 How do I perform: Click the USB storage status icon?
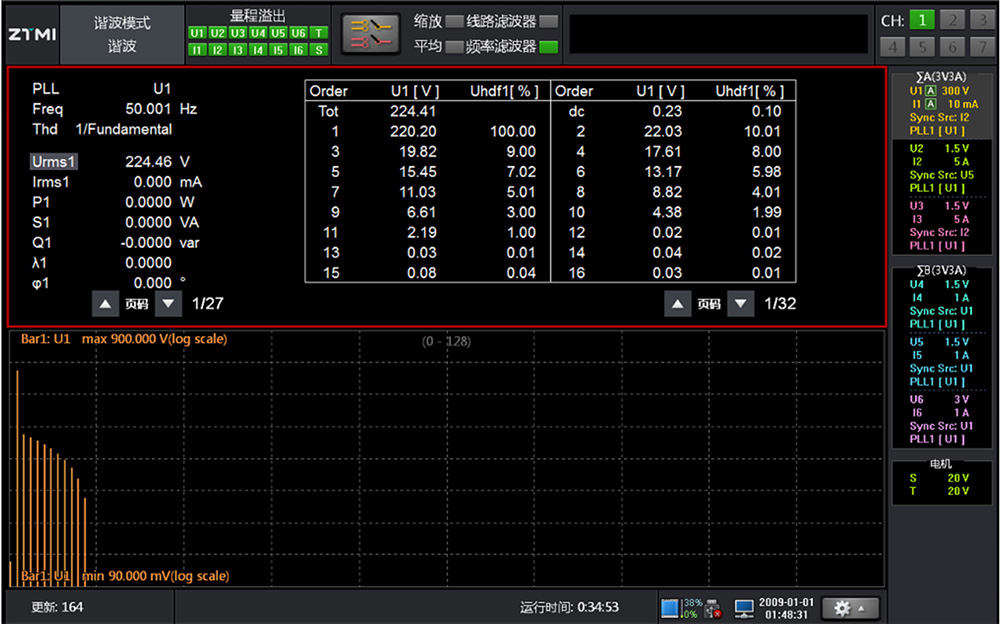712,607
